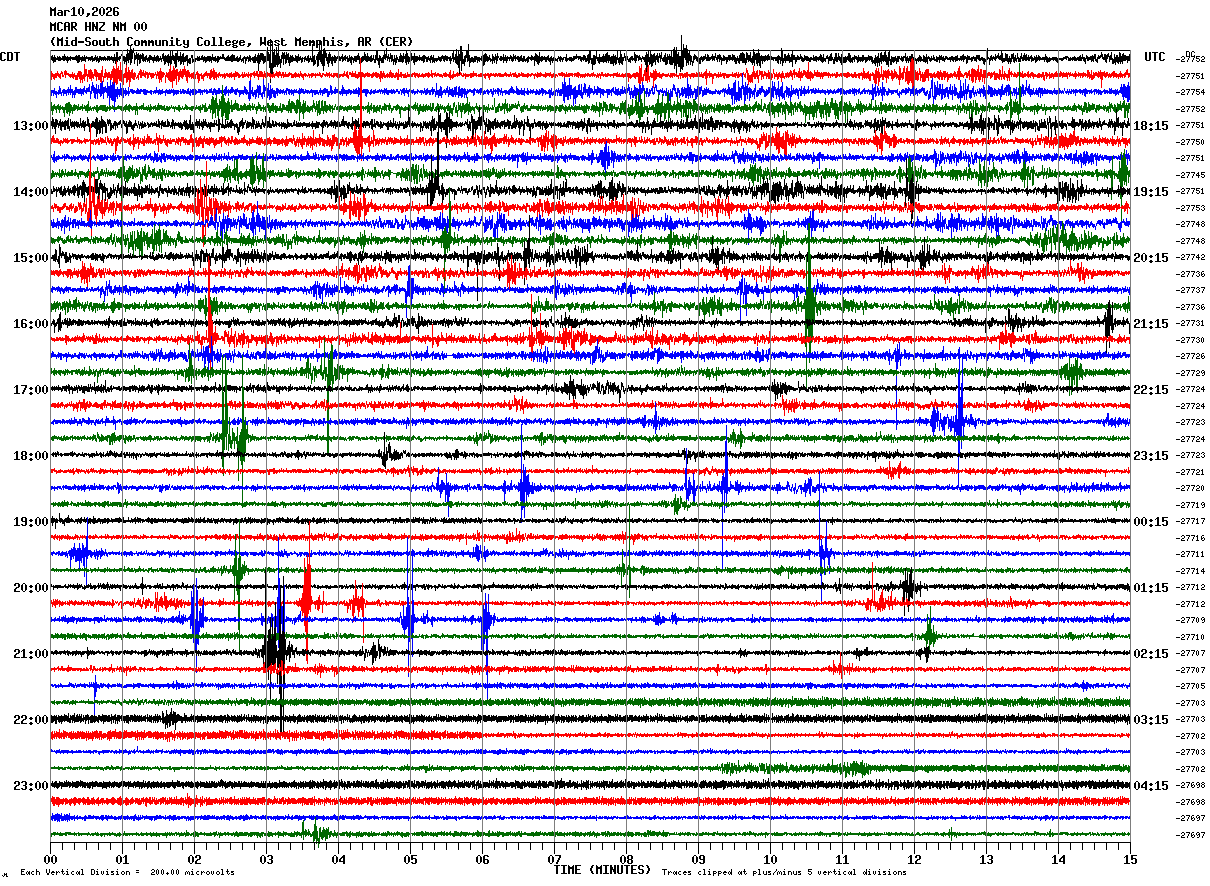
Task: Click the DC offset value '-27742'
Action: 1191,258
